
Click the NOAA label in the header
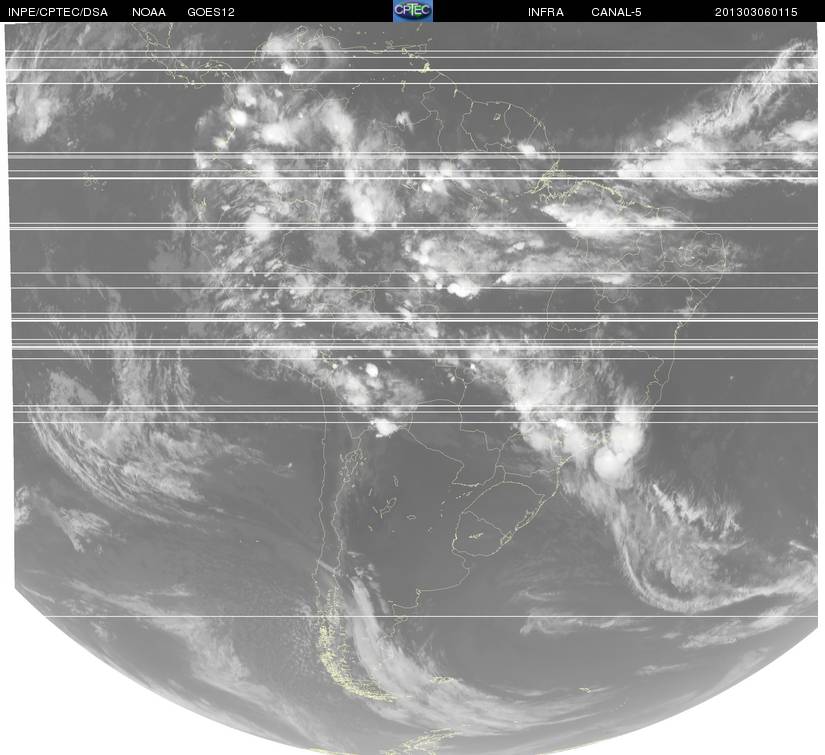(x=149, y=12)
